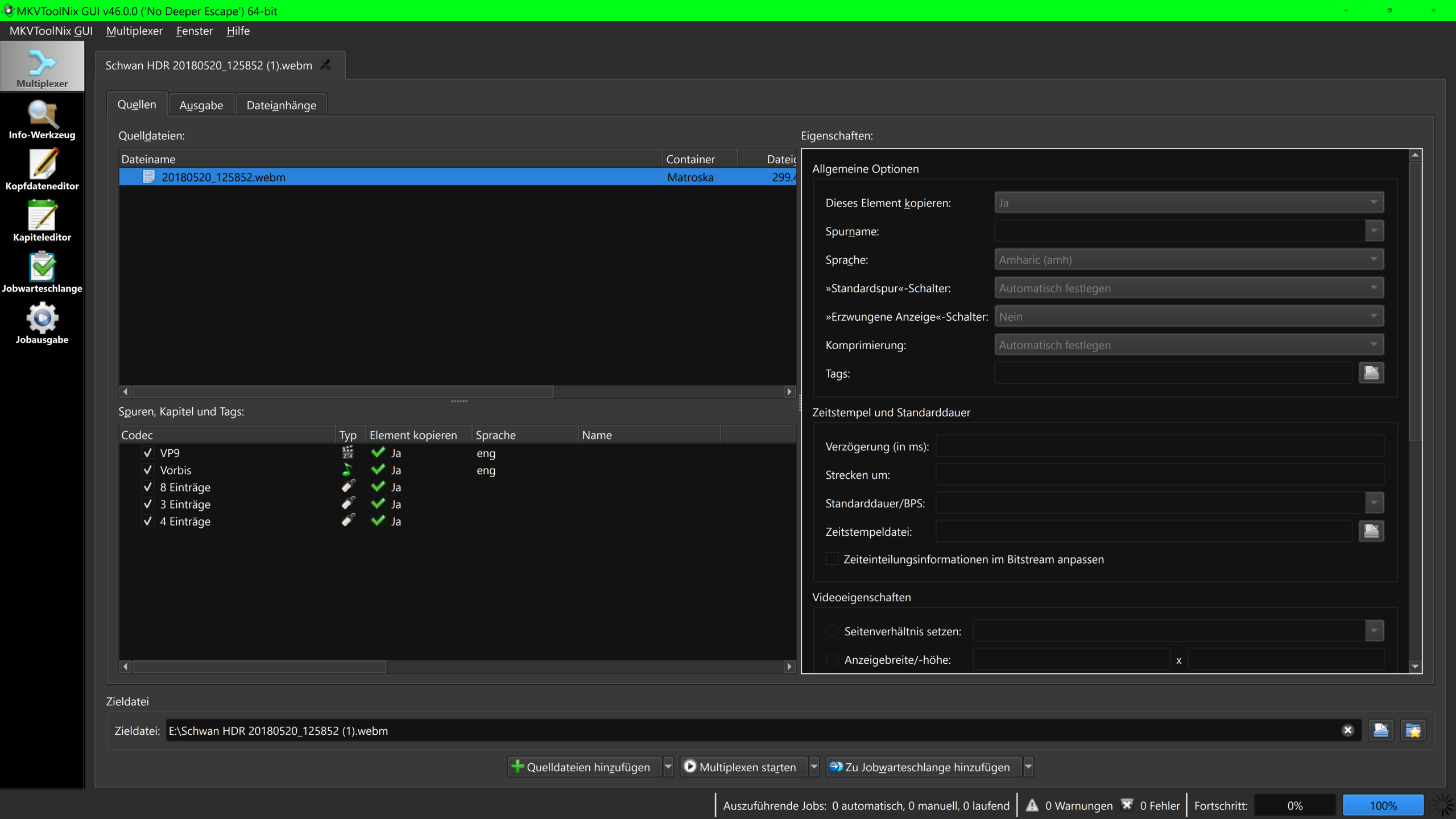
Task: Click Multiplexen starten button
Action: point(743,767)
